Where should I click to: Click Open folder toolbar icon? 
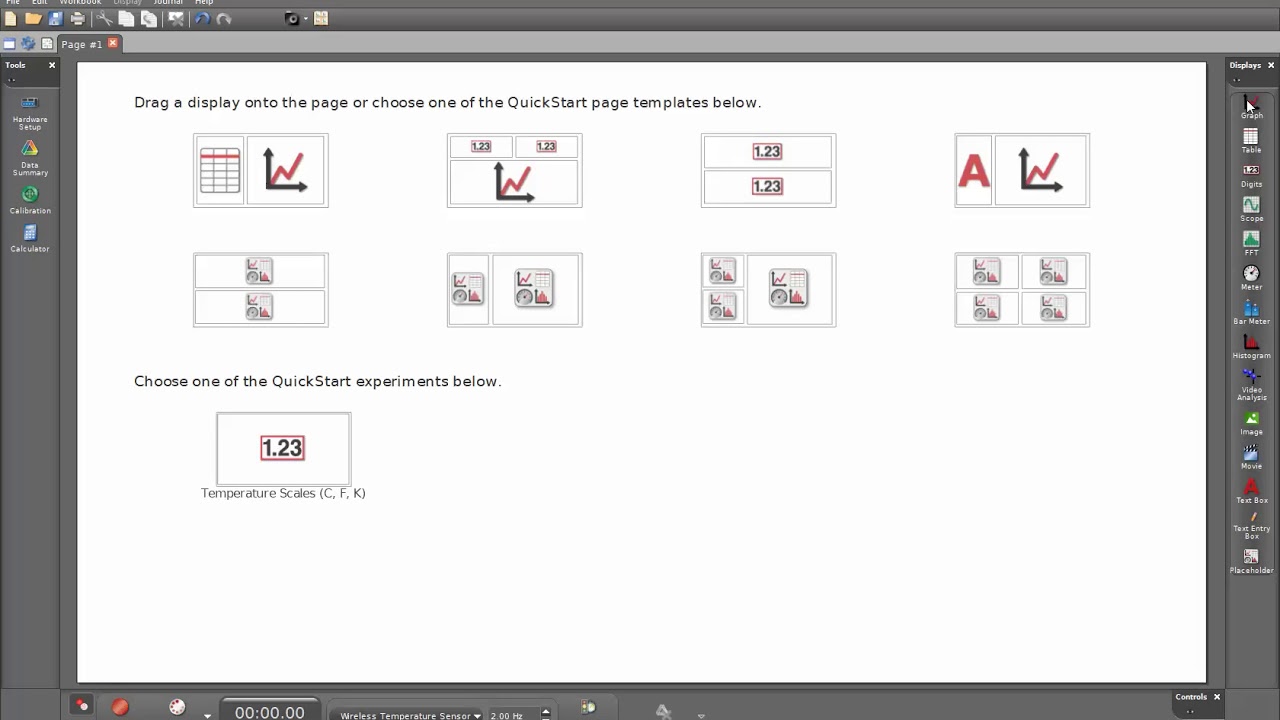coord(33,18)
